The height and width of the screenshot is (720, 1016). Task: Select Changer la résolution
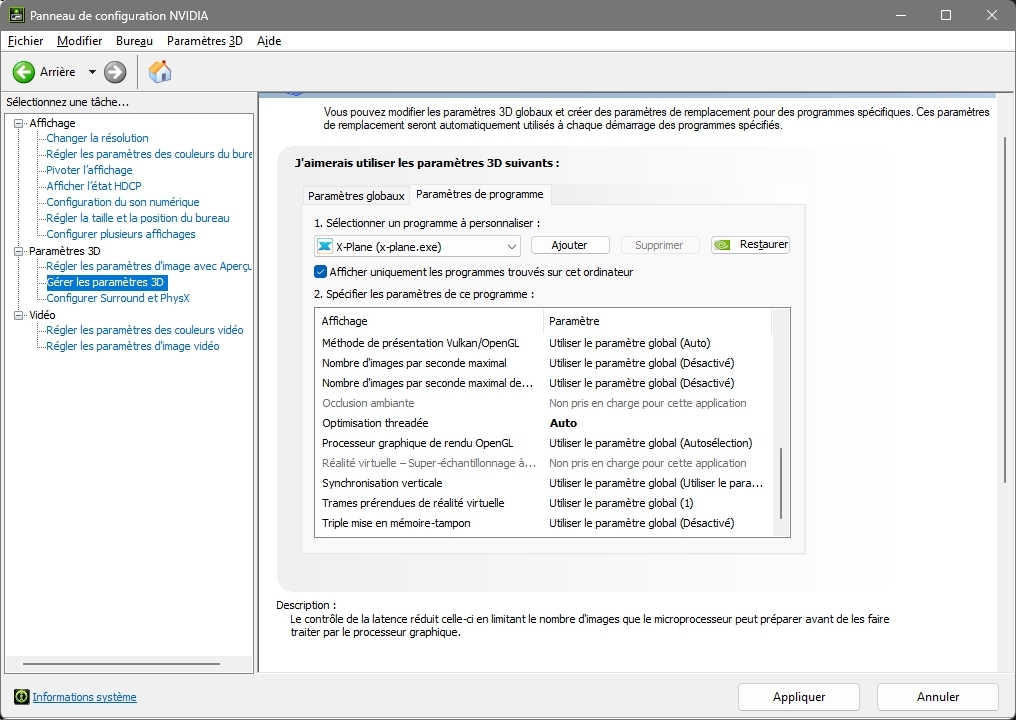click(97, 138)
